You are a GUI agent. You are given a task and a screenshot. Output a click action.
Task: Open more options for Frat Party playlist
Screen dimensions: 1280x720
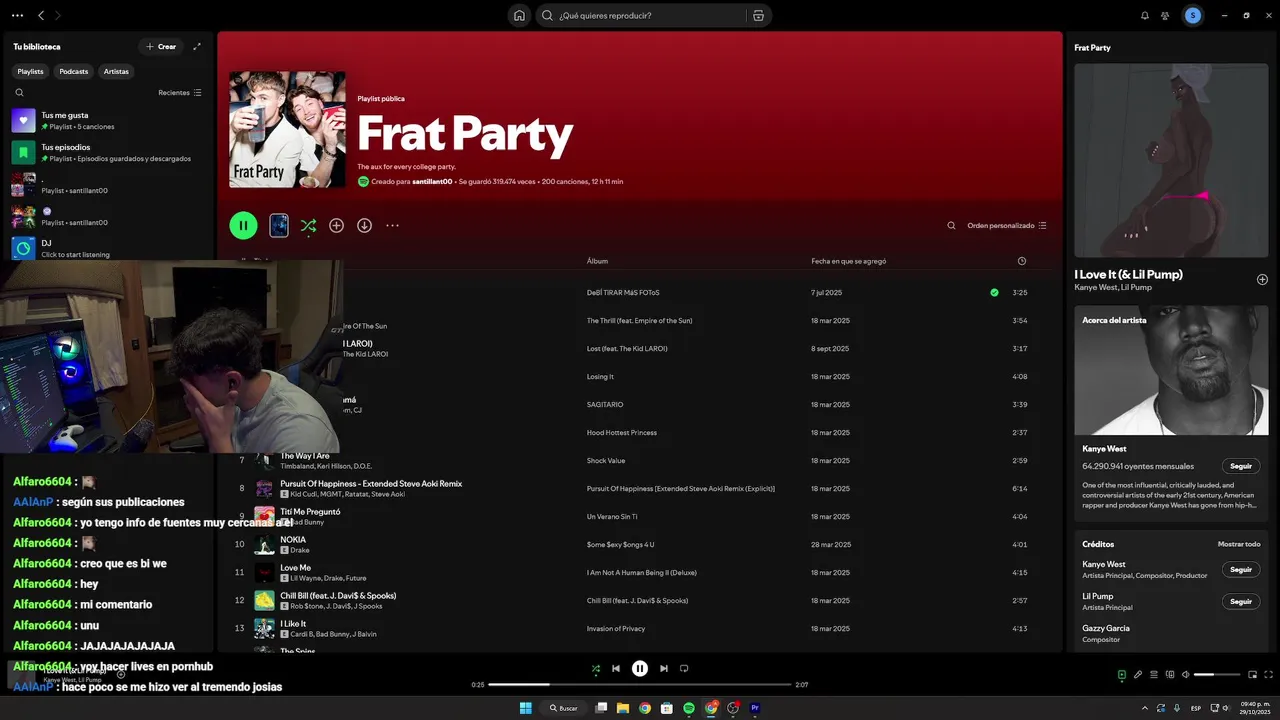click(x=392, y=225)
